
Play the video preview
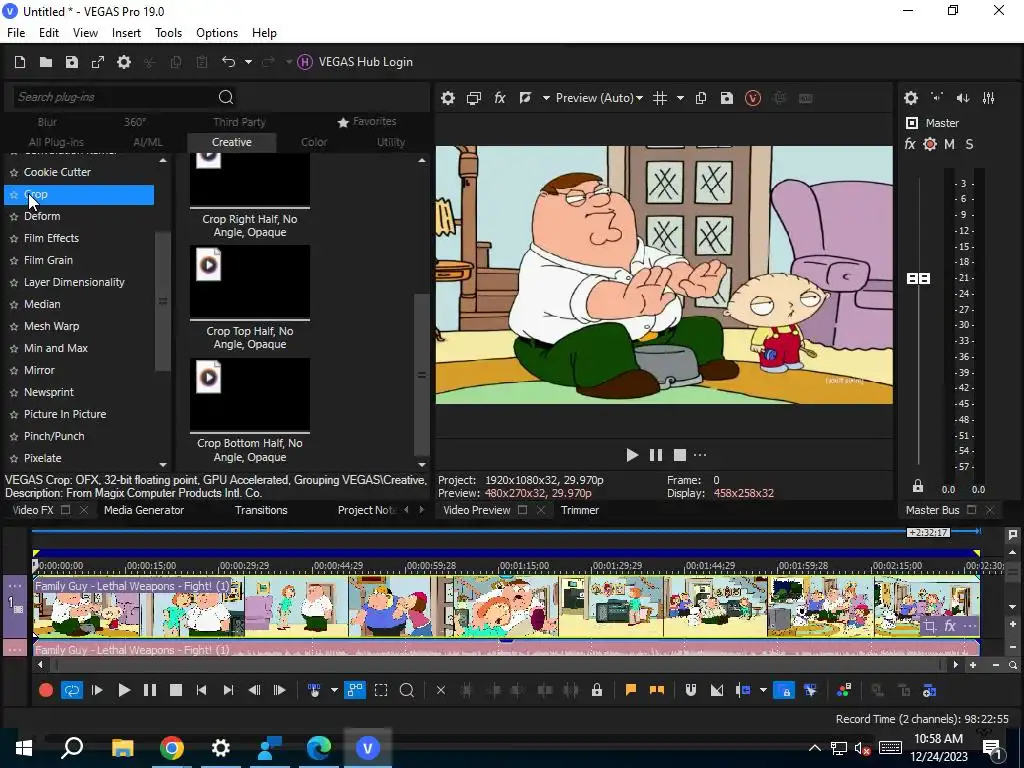(x=632, y=455)
